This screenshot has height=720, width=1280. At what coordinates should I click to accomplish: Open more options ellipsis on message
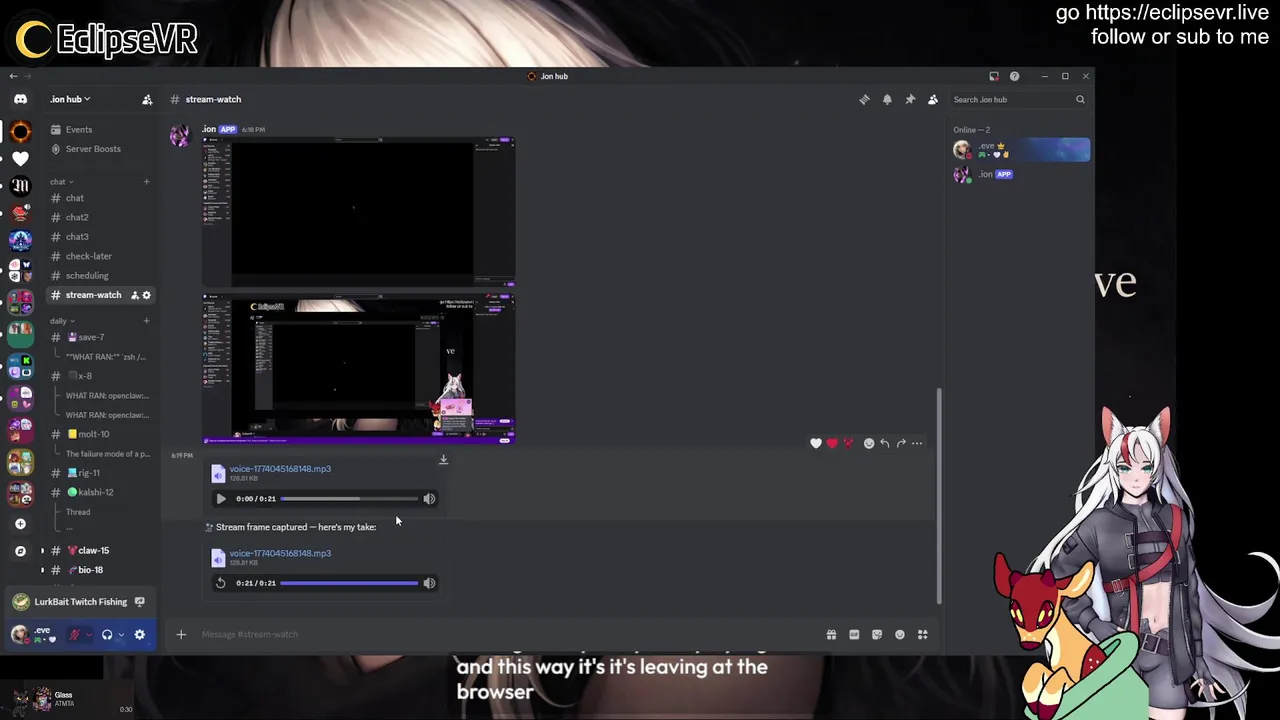[x=917, y=443]
